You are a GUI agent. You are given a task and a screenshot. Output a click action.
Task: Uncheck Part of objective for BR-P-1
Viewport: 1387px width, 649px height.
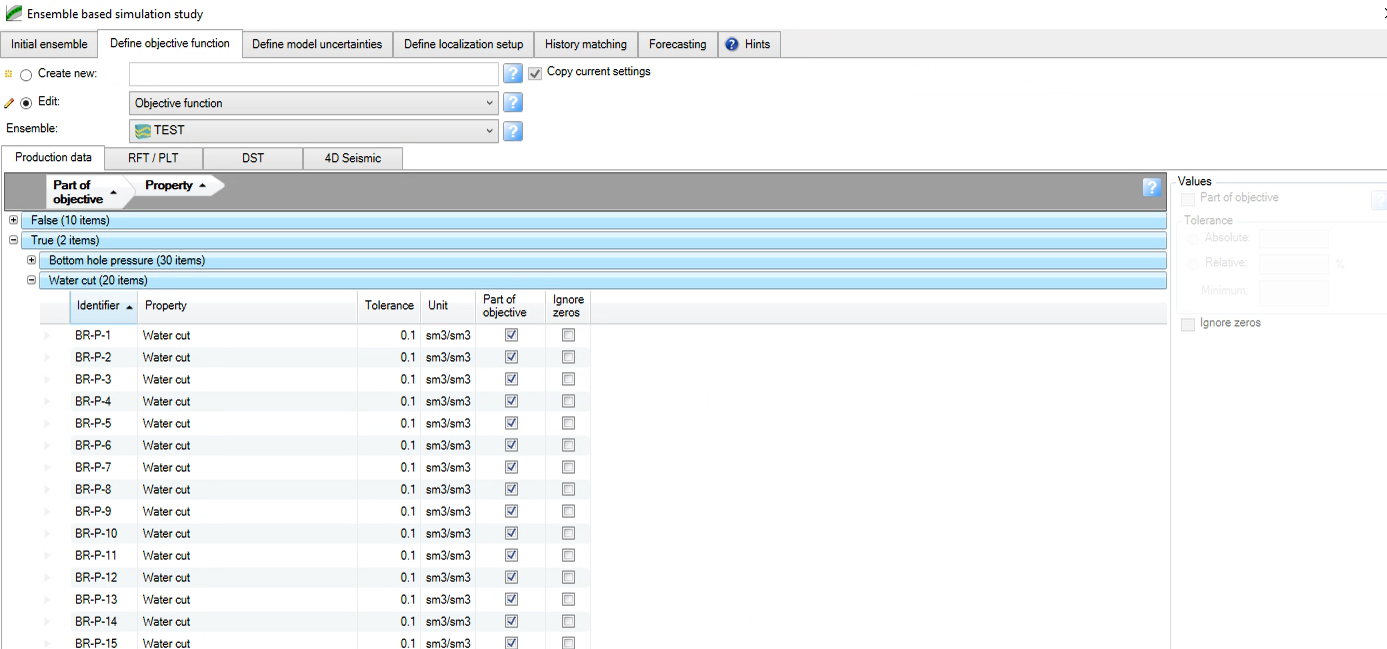511,335
